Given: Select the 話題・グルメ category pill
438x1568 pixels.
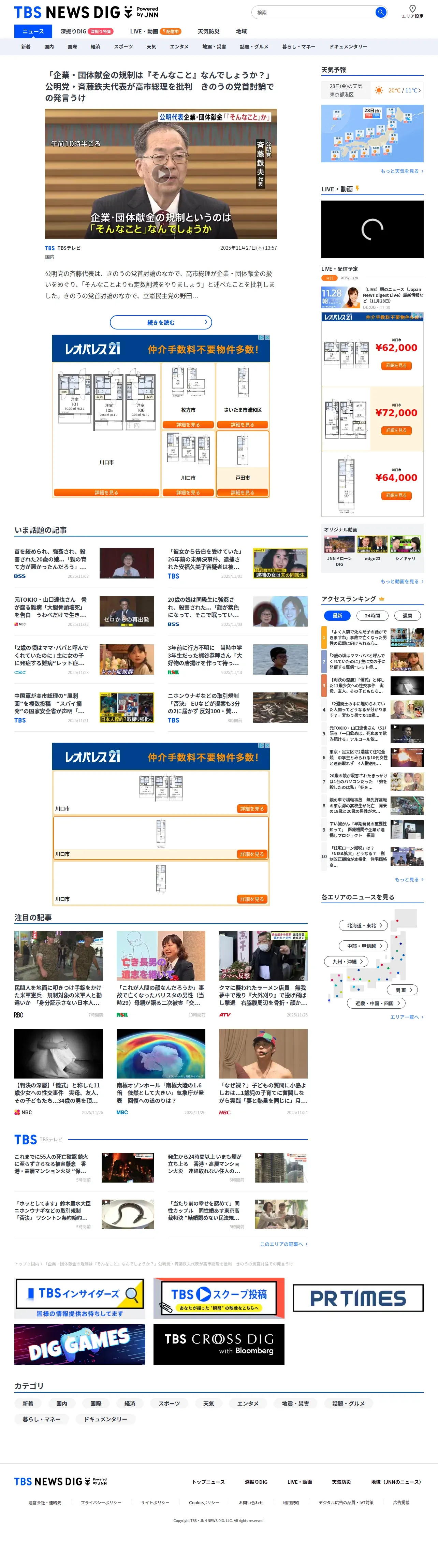Looking at the screenshot, I should [x=349, y=1403].
